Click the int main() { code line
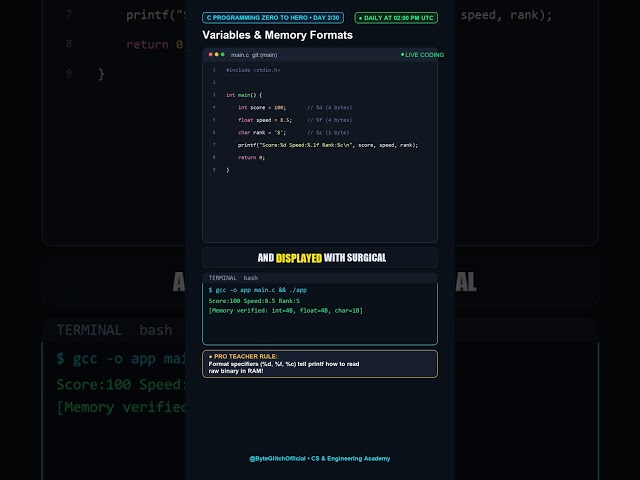The width and height of the screenshot is (640, 480). click(244, 95)
